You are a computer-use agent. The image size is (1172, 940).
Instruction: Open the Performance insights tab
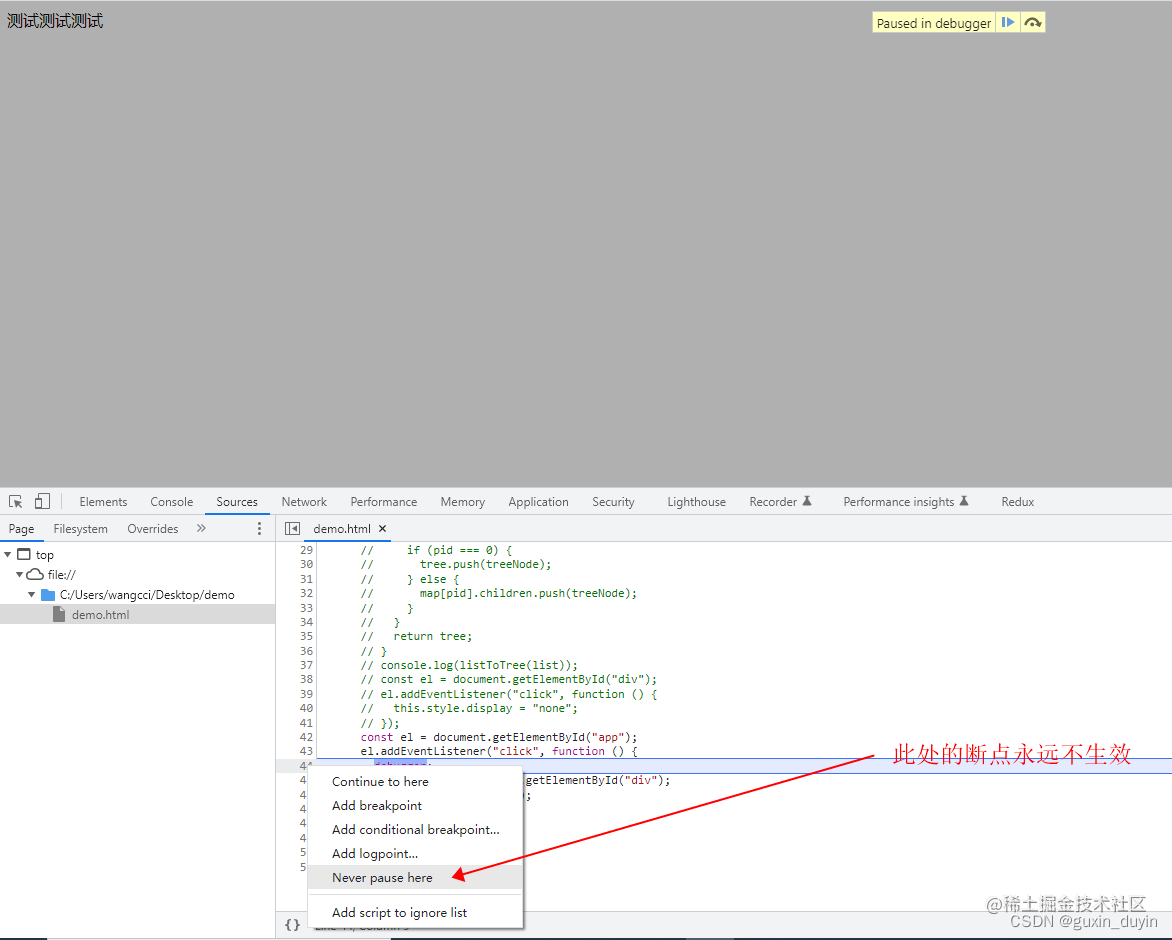[898, 501]
